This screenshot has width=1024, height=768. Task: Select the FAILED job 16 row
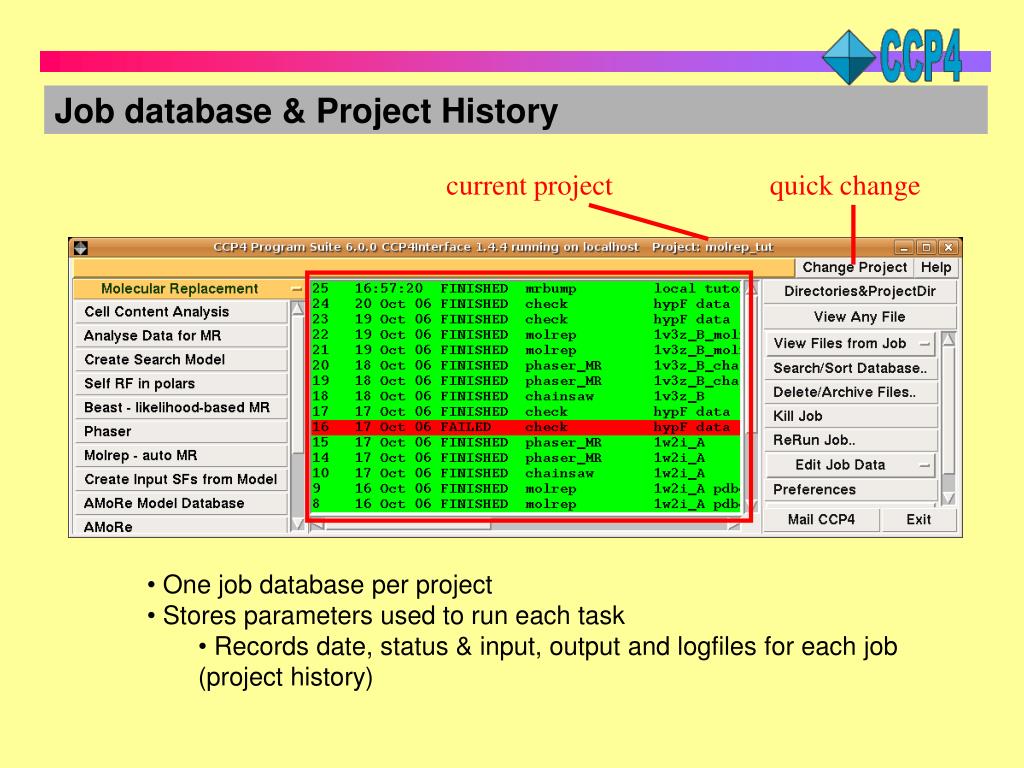526,427
